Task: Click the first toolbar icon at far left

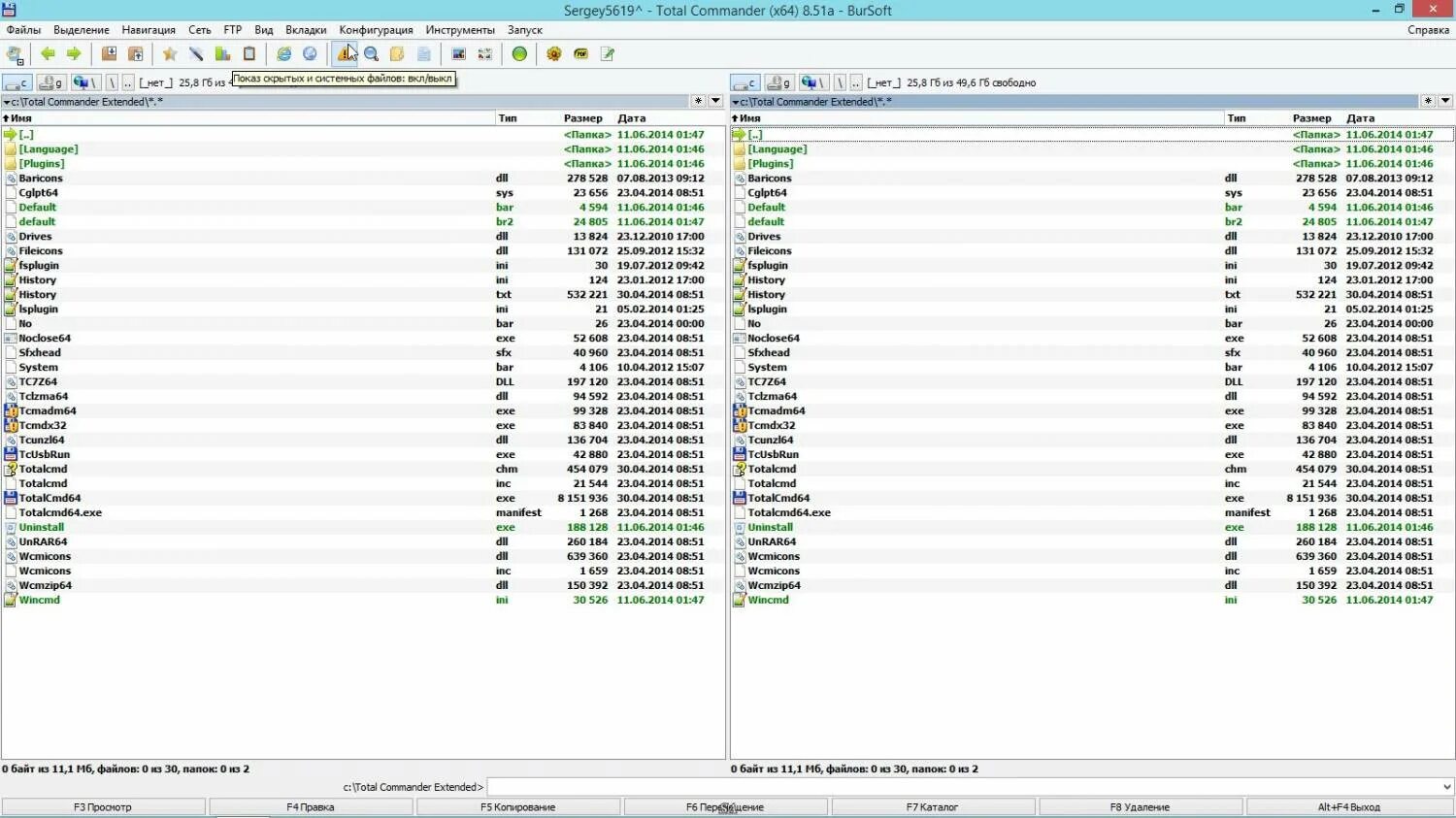Action: click(x=15, y=54)
